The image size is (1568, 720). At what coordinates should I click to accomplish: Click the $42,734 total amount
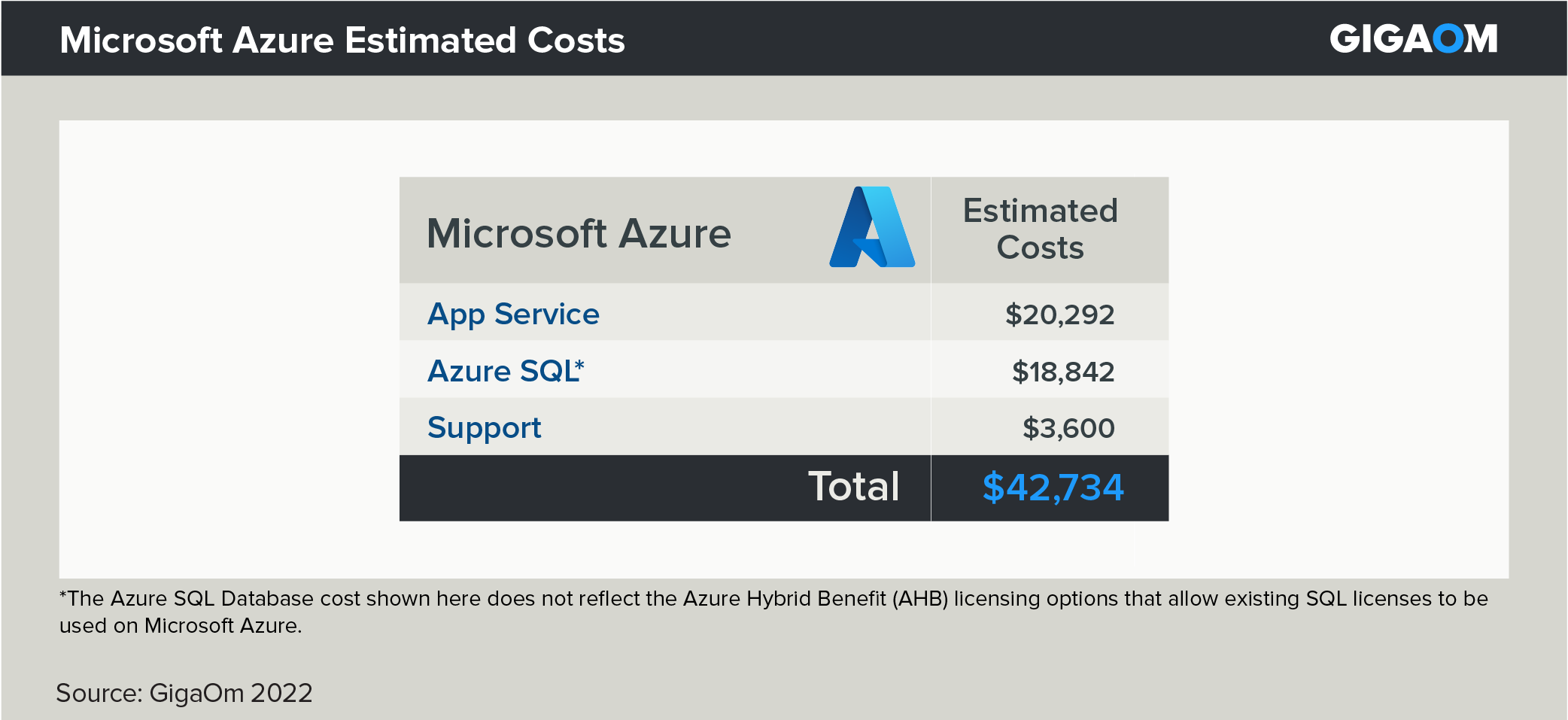point(1053,488)
